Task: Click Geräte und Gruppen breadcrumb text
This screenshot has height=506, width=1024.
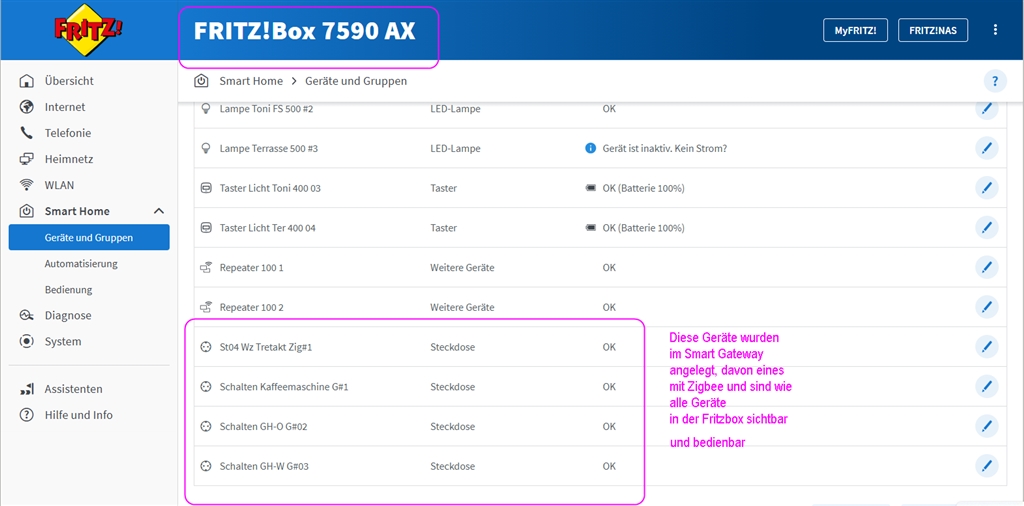Action: (356, 81)
